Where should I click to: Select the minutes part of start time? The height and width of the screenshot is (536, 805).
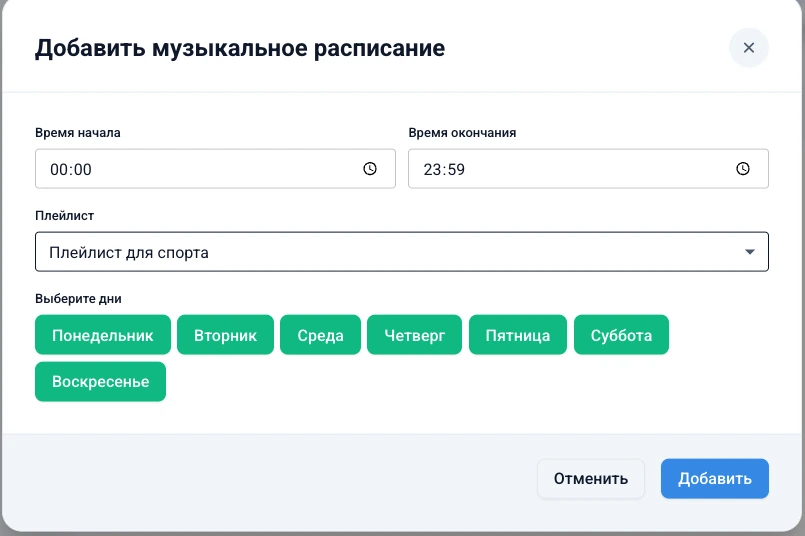coord(81,170)
